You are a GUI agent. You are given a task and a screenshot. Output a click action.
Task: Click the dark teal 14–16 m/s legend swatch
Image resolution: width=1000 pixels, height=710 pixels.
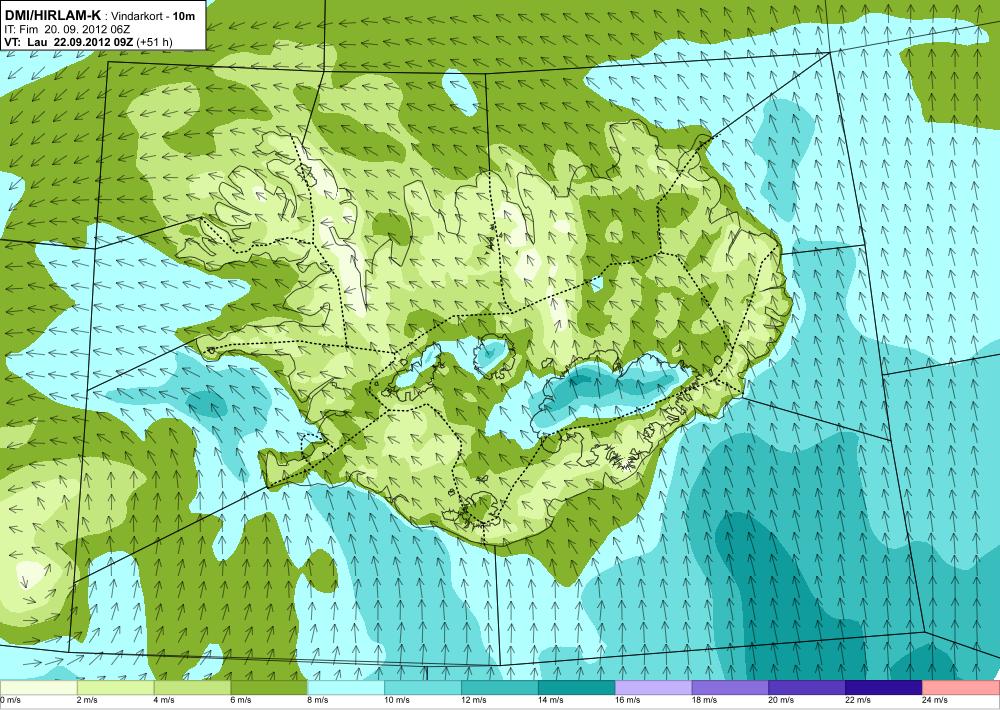point(577,688)
